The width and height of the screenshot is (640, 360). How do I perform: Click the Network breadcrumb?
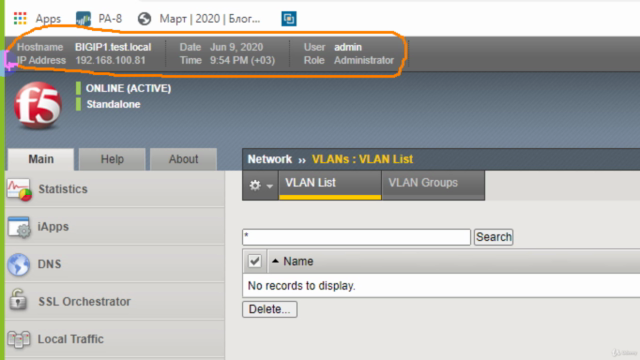[269, 159]
